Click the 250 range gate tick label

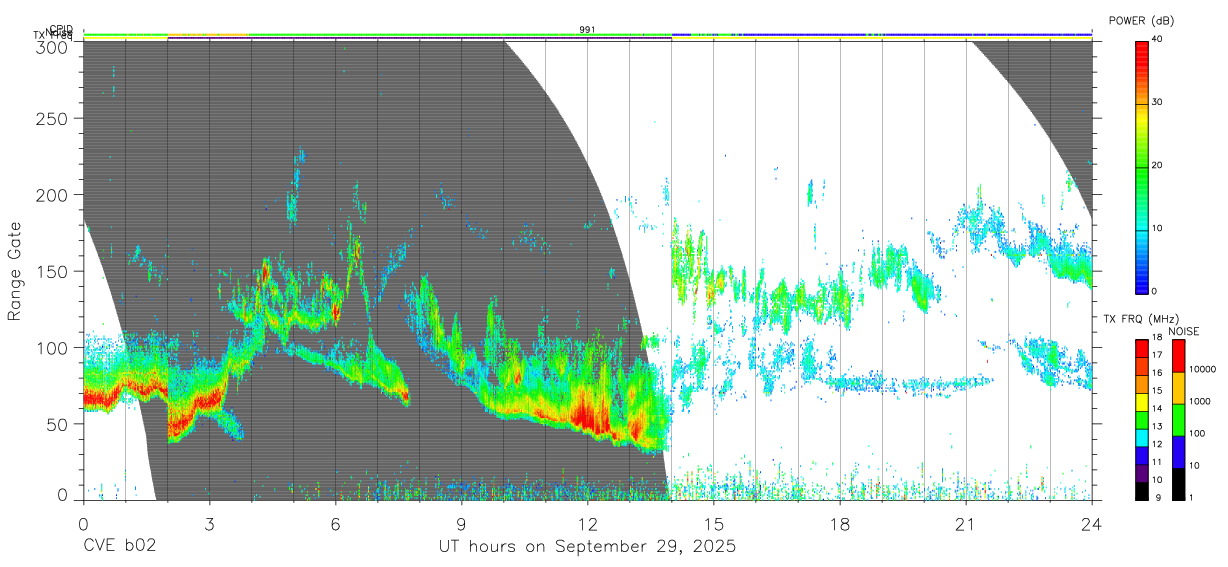pyautogui.click(x=54, y=119)
